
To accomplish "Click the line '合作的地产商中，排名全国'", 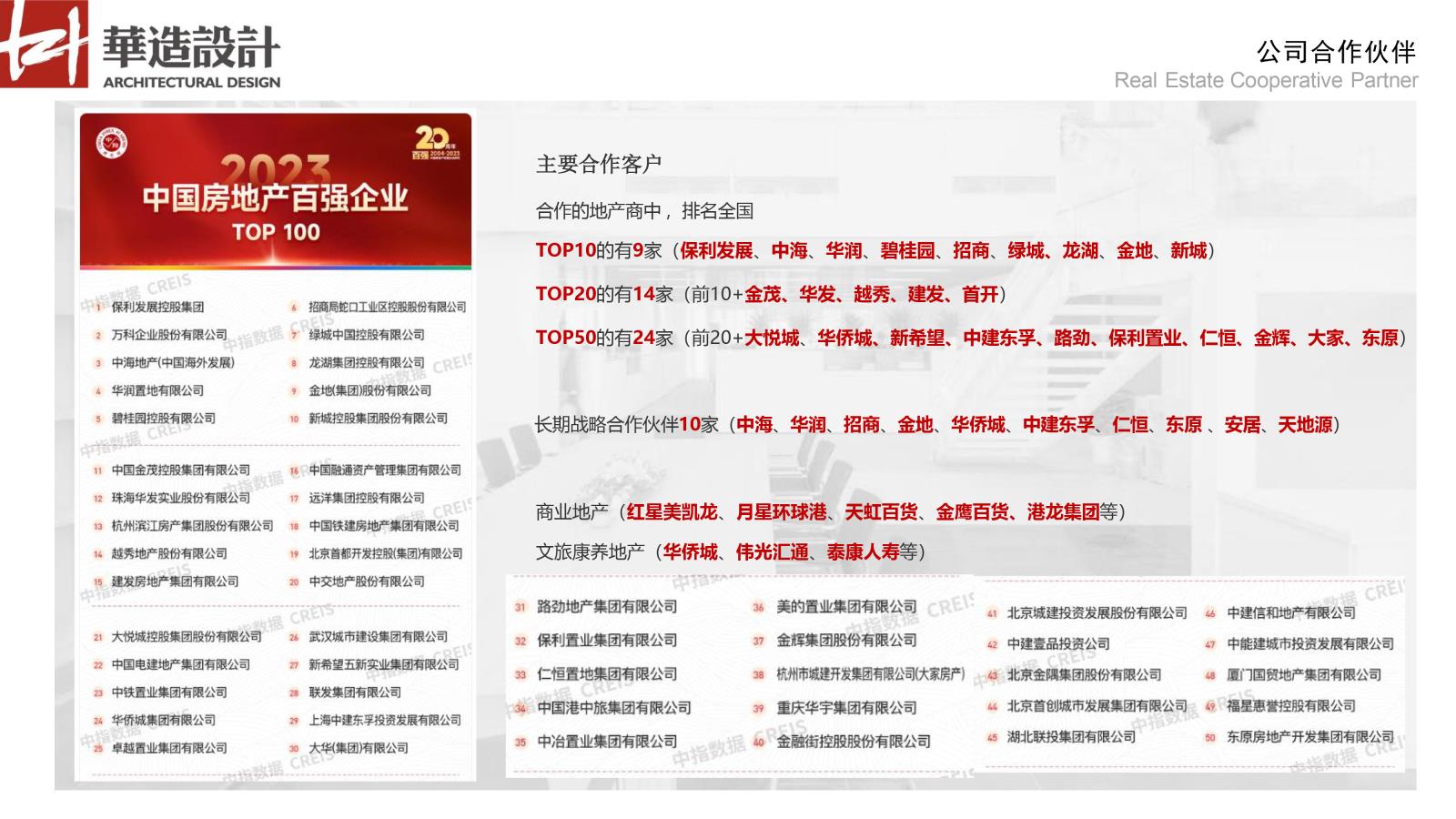I will click(644, 211).
